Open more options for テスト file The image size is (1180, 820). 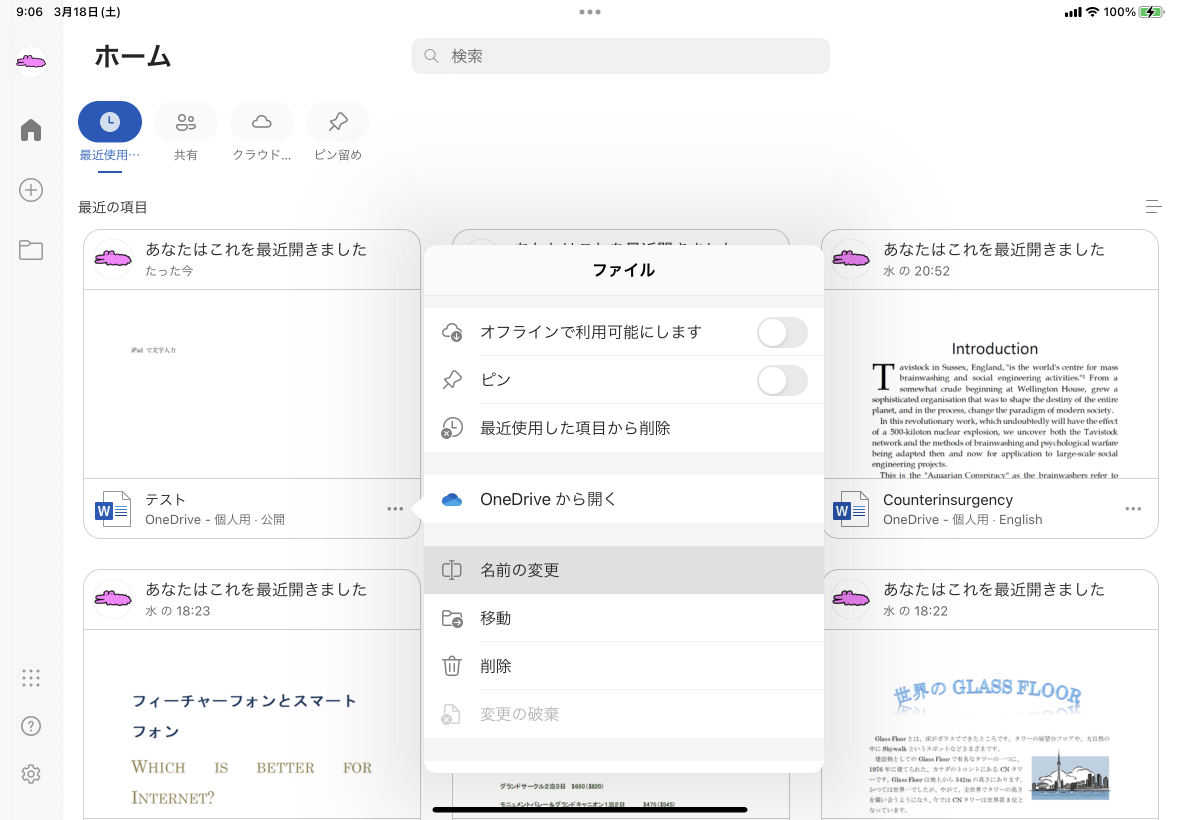click(395, 509)
